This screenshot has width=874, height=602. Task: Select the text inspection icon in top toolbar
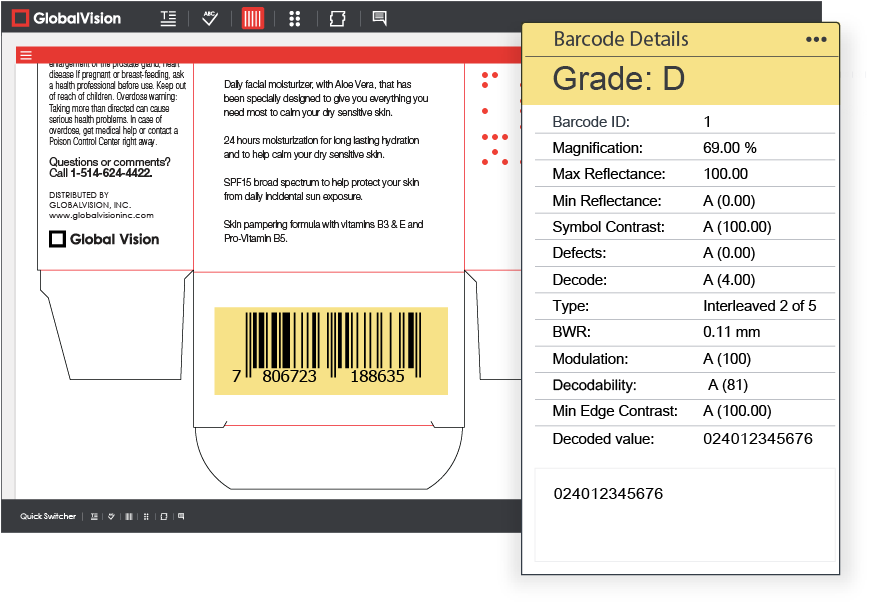(x=169, y=18)
